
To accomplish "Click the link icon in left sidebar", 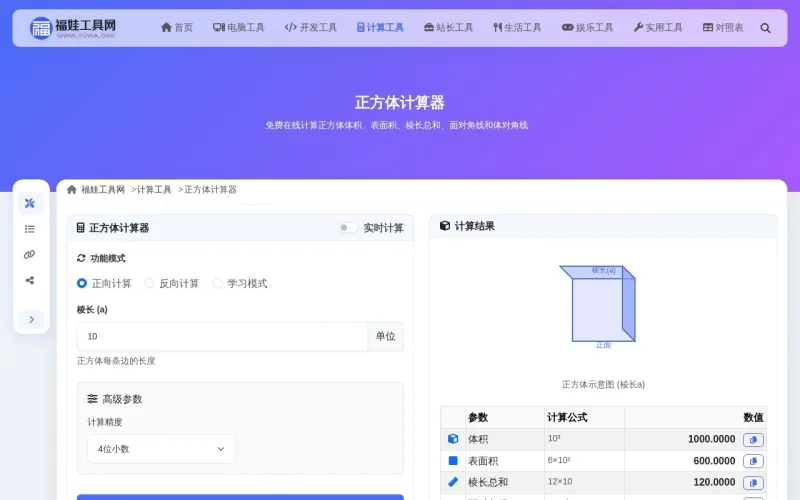I will (x=30, y=255).
